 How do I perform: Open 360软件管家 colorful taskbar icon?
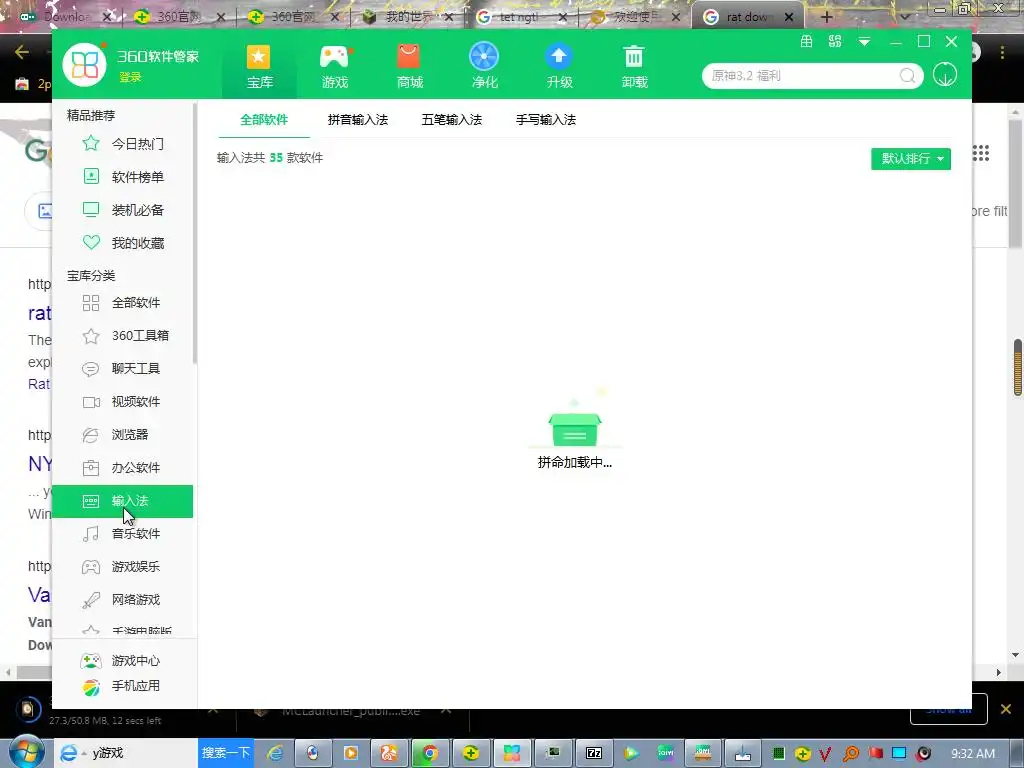point(511,754)
